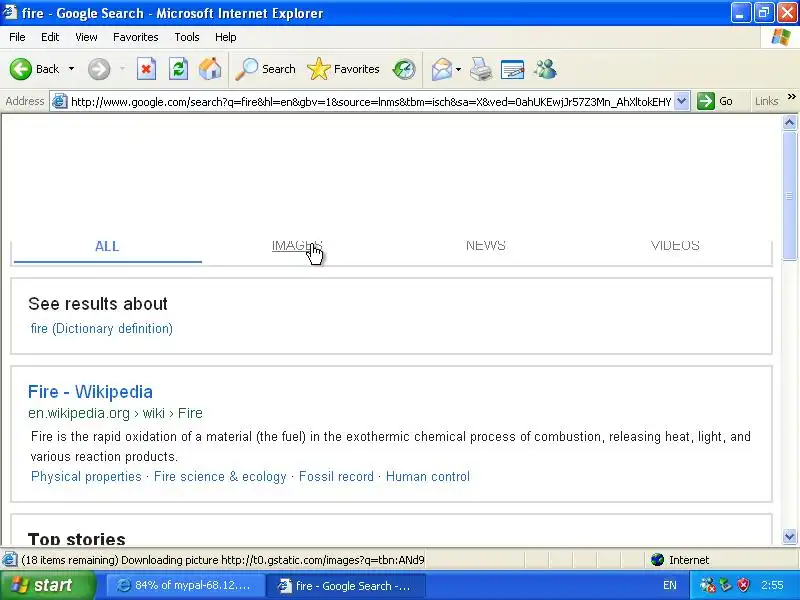
Task: Click the IE page icon in status bar
Action: tap(9, 560)
